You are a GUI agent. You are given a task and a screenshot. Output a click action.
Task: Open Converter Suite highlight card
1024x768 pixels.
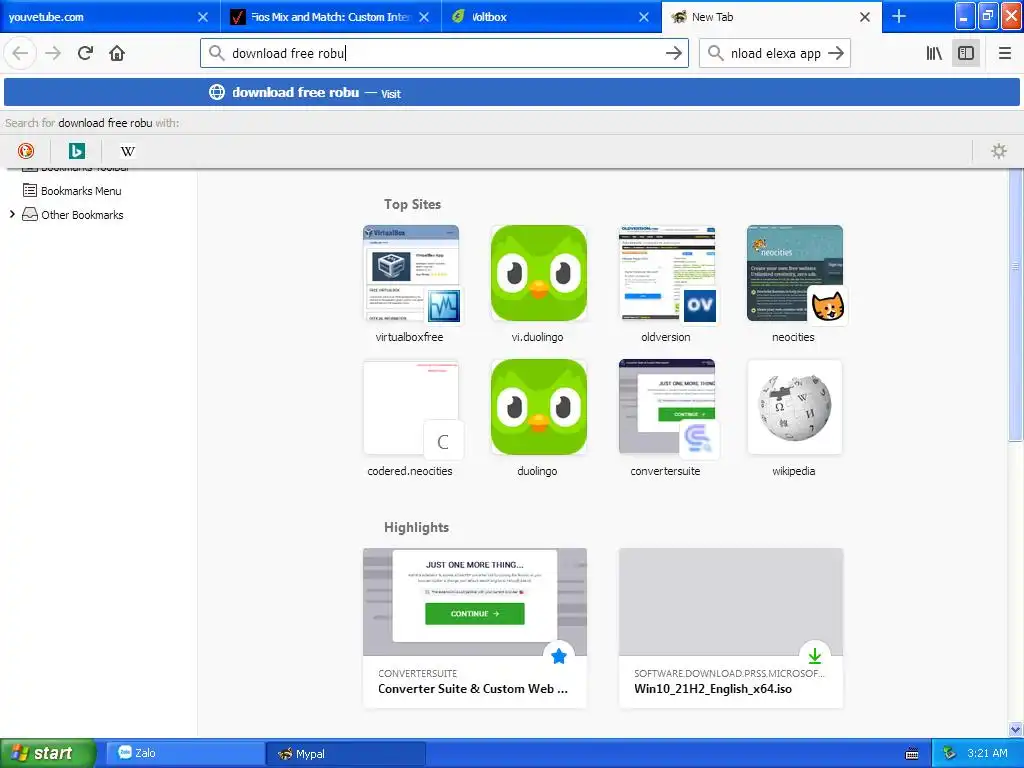pyautogui.click(x=475, y=628)
